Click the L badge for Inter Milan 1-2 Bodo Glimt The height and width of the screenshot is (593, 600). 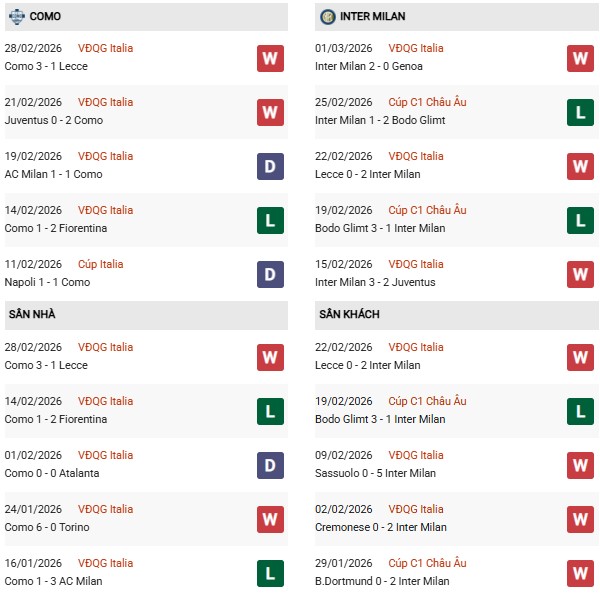pyautogui.click(x=581, y=112)
